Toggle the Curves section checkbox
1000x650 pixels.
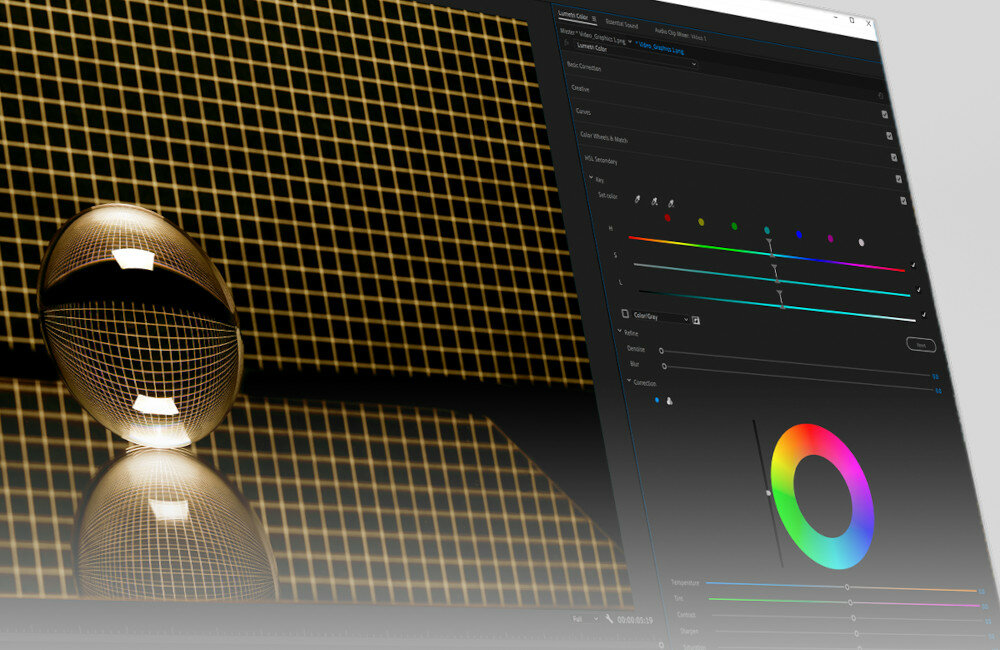pos(885,114)
